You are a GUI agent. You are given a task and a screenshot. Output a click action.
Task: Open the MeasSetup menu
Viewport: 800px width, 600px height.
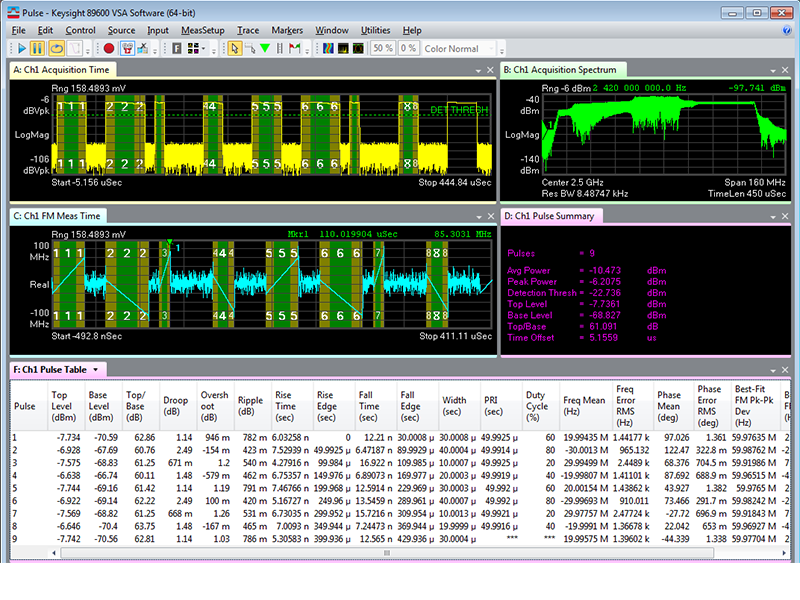[206, 30]
